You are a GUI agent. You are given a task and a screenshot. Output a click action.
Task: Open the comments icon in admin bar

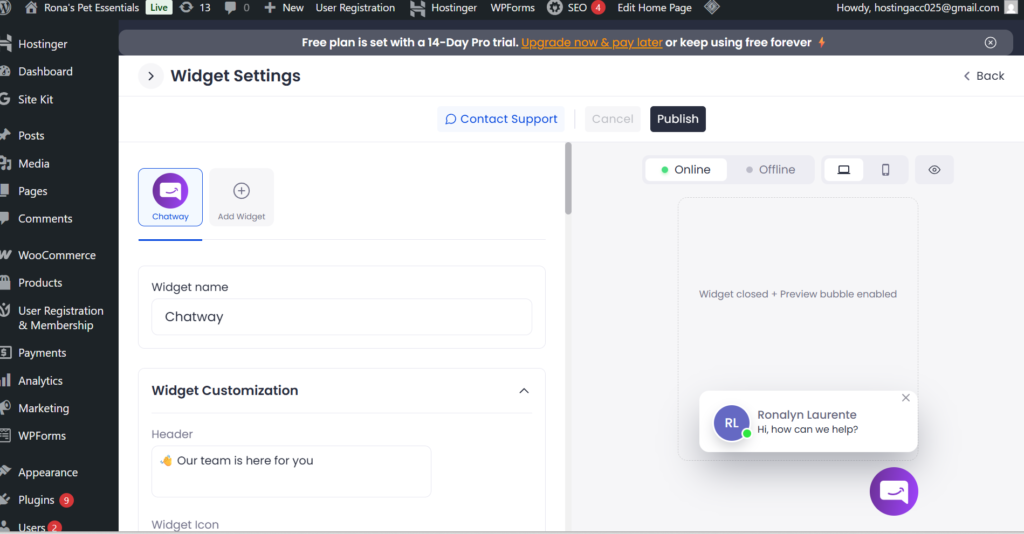[x=237, y=8]
